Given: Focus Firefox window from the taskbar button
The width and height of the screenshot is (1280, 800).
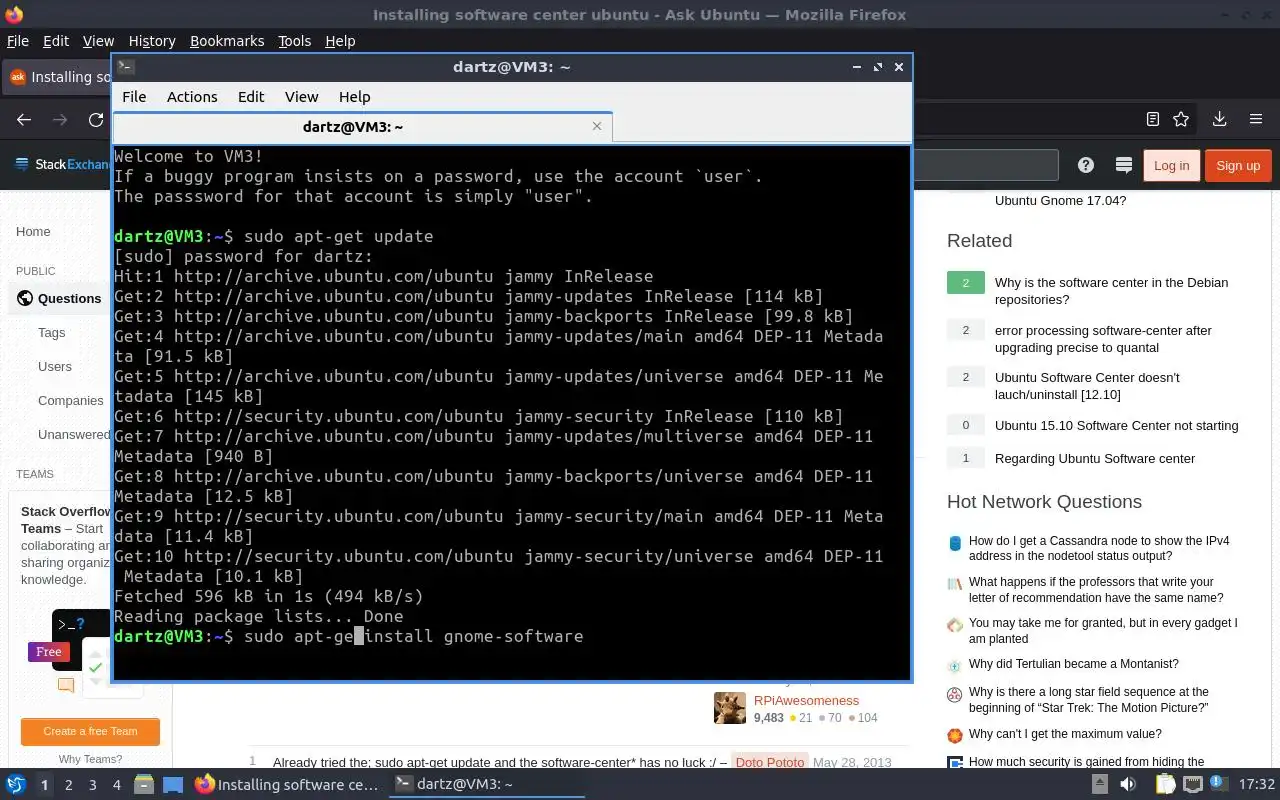Looking at the screenshot, I should click(287, 784).
